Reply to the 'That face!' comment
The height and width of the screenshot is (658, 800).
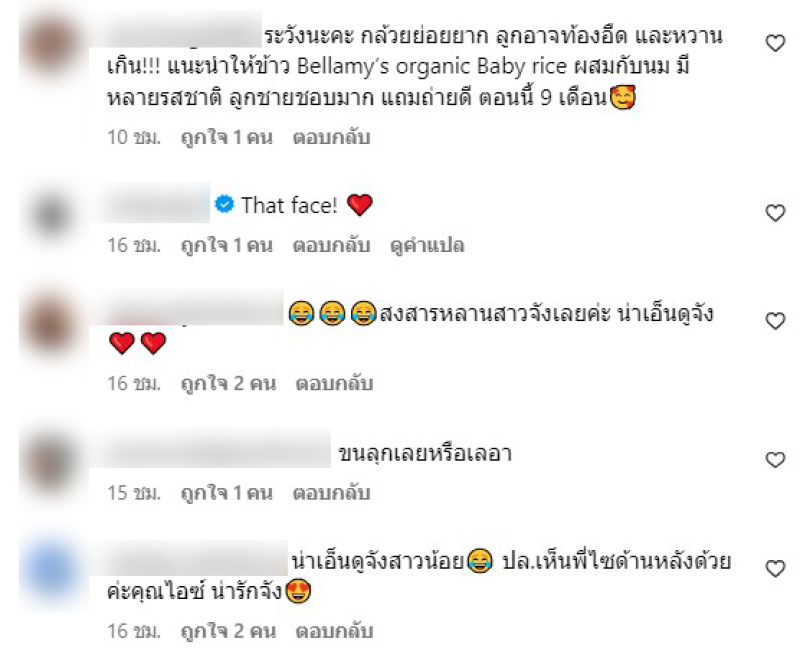click(331, 245)
